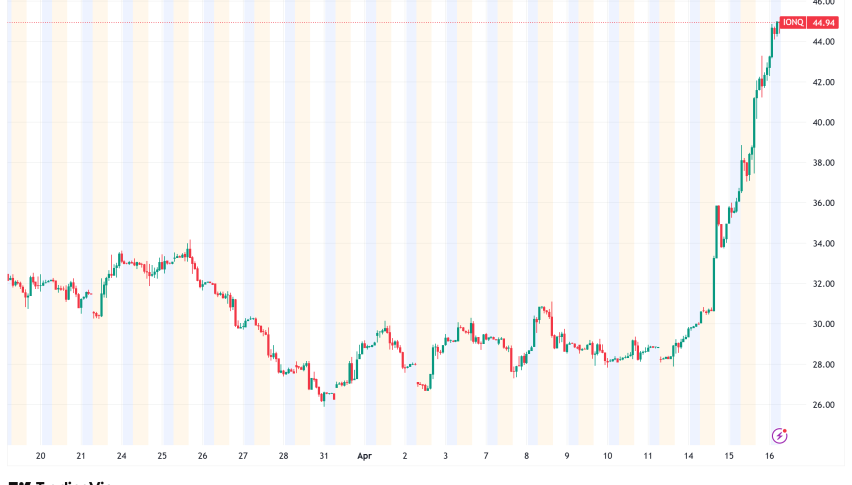Image resolution: width=852 pixels, height=485 pixels.
Task: Select the 36.00 price axis label
Action: [823, 204]
